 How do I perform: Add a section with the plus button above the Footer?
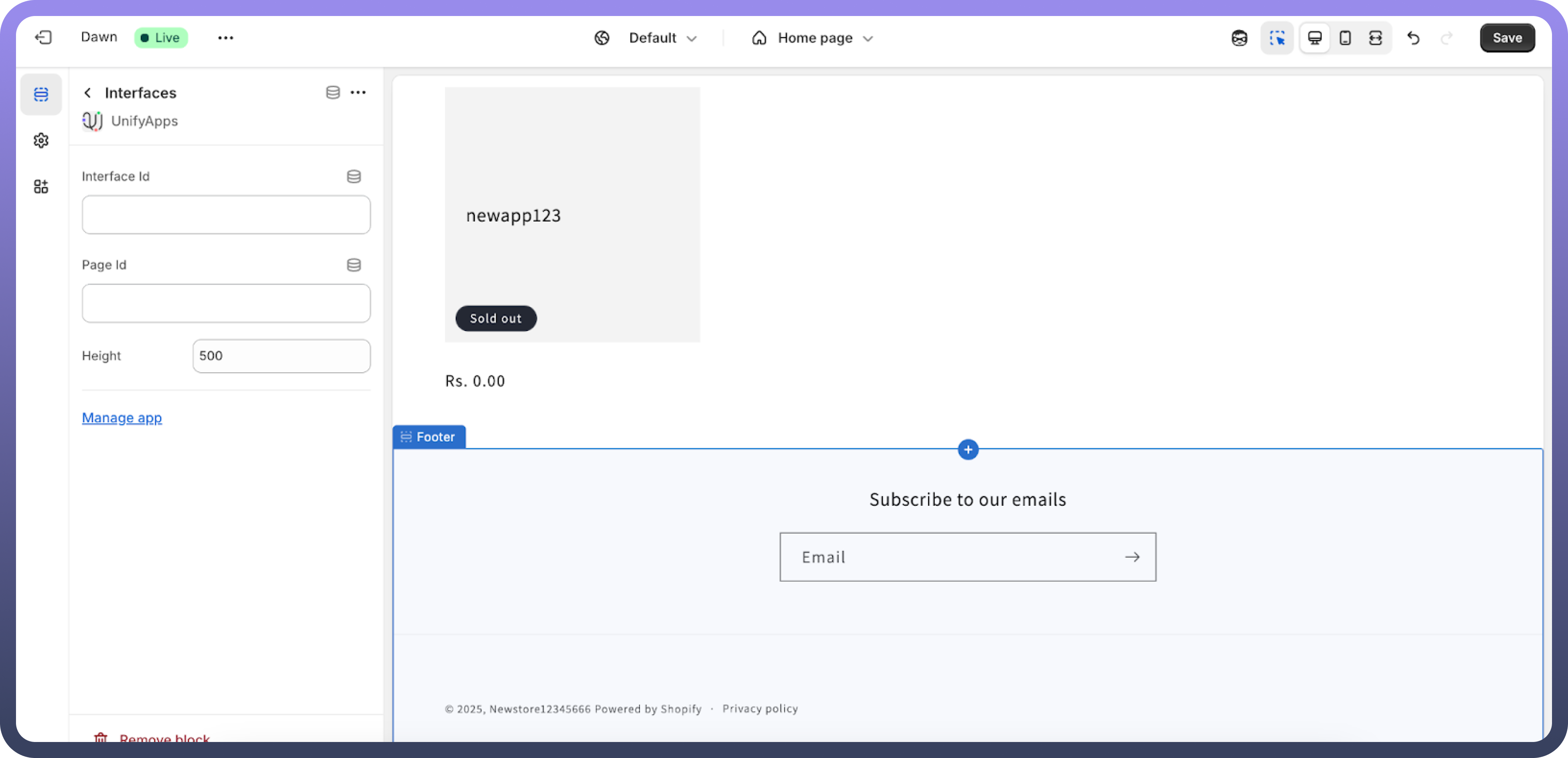[968, 450]
